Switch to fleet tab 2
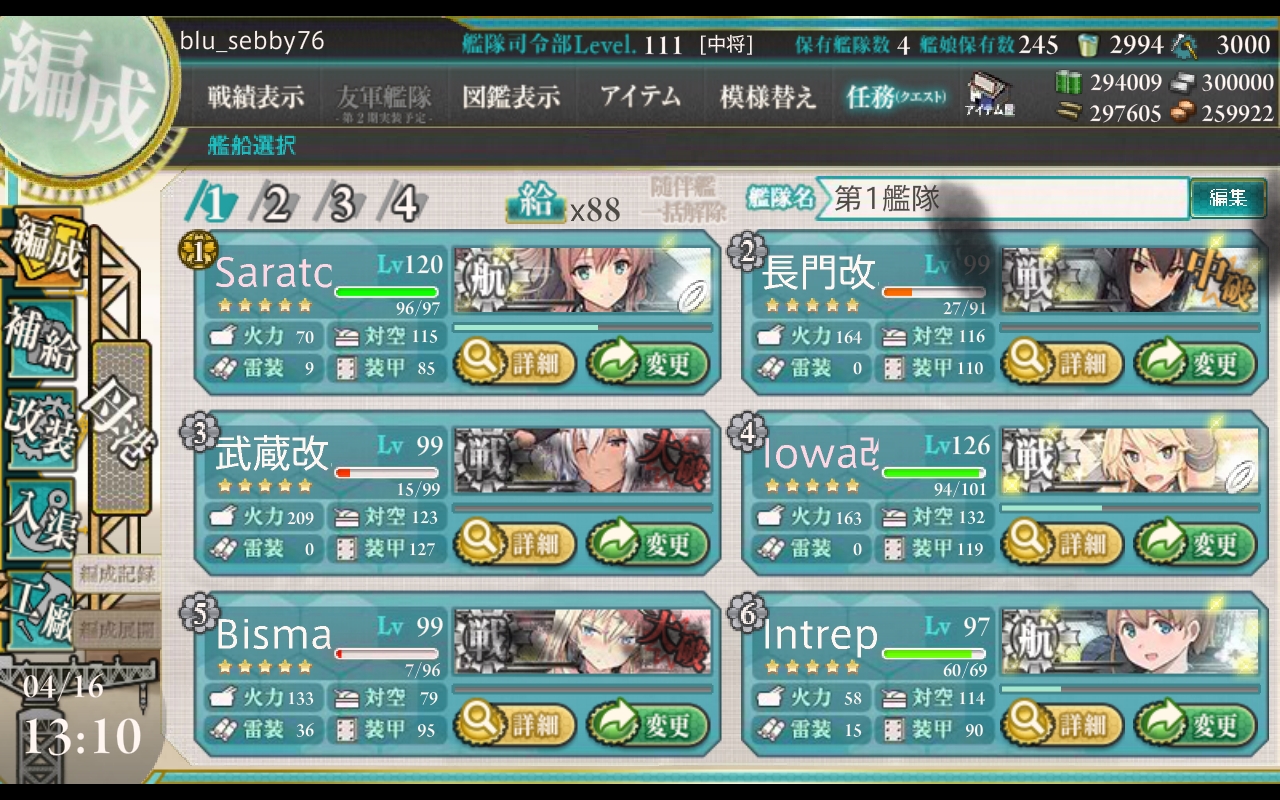 (x=275, y=204)
